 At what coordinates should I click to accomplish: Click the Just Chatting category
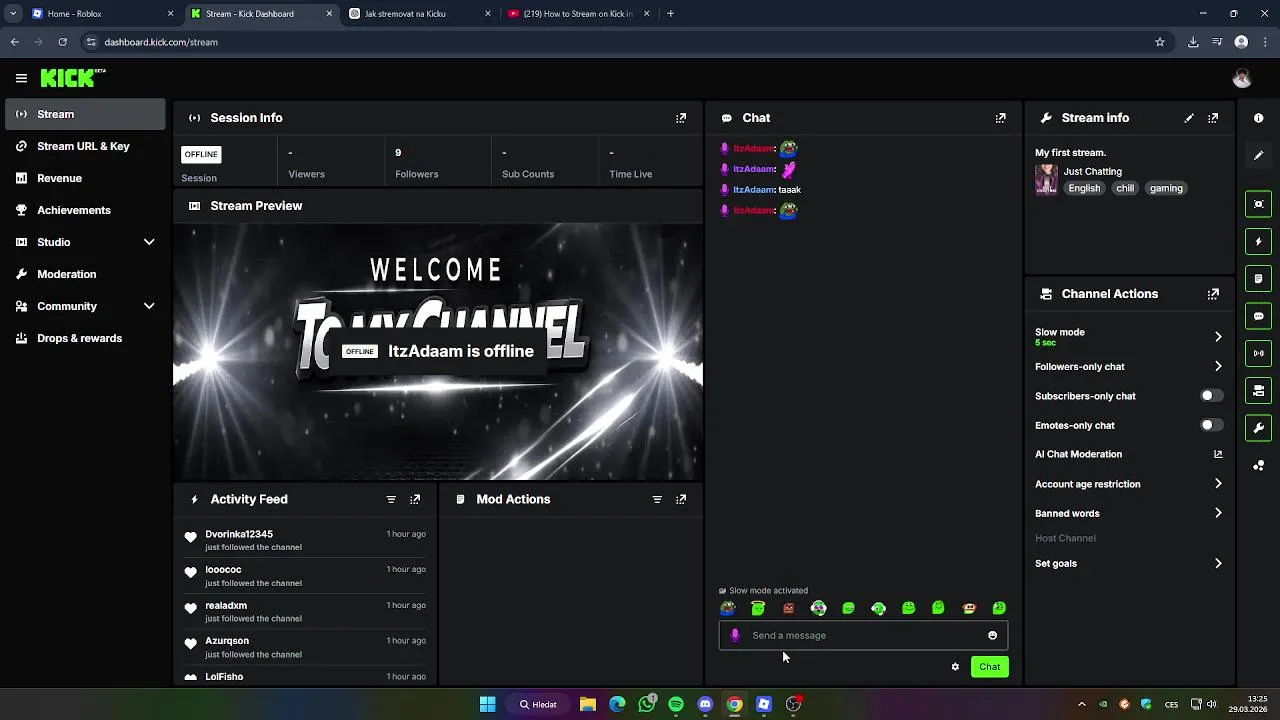(x=1092, y=172)
